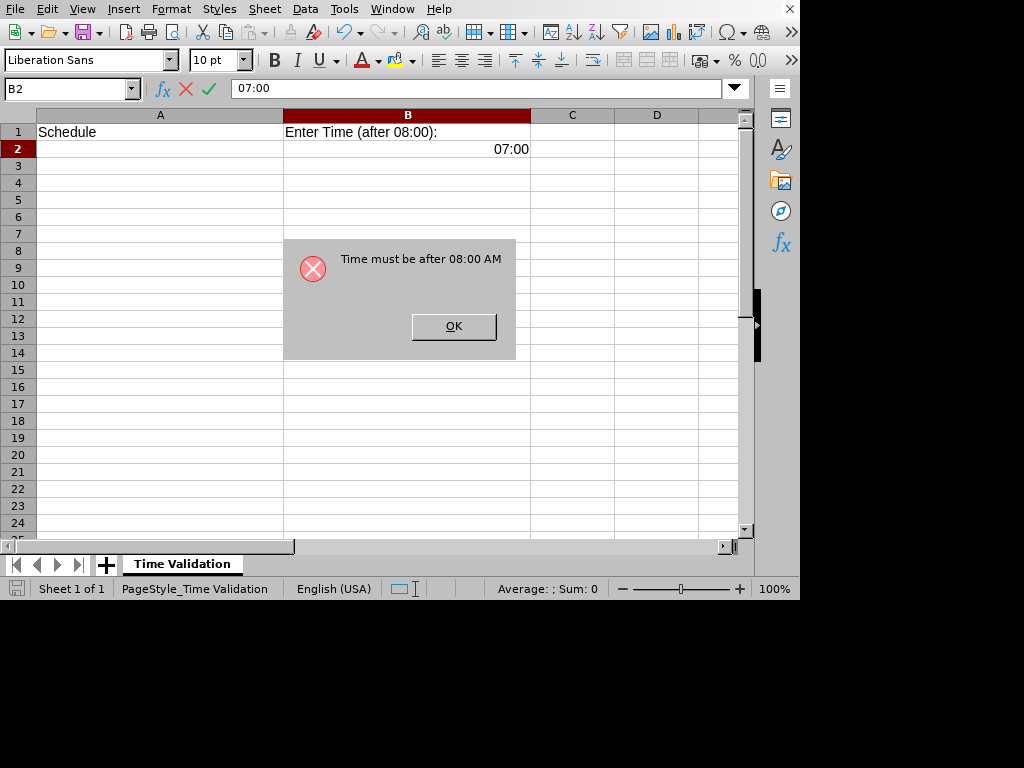Click the AutoFilter funnel icon
This screenshot has height=768, width=1024.
620,32
